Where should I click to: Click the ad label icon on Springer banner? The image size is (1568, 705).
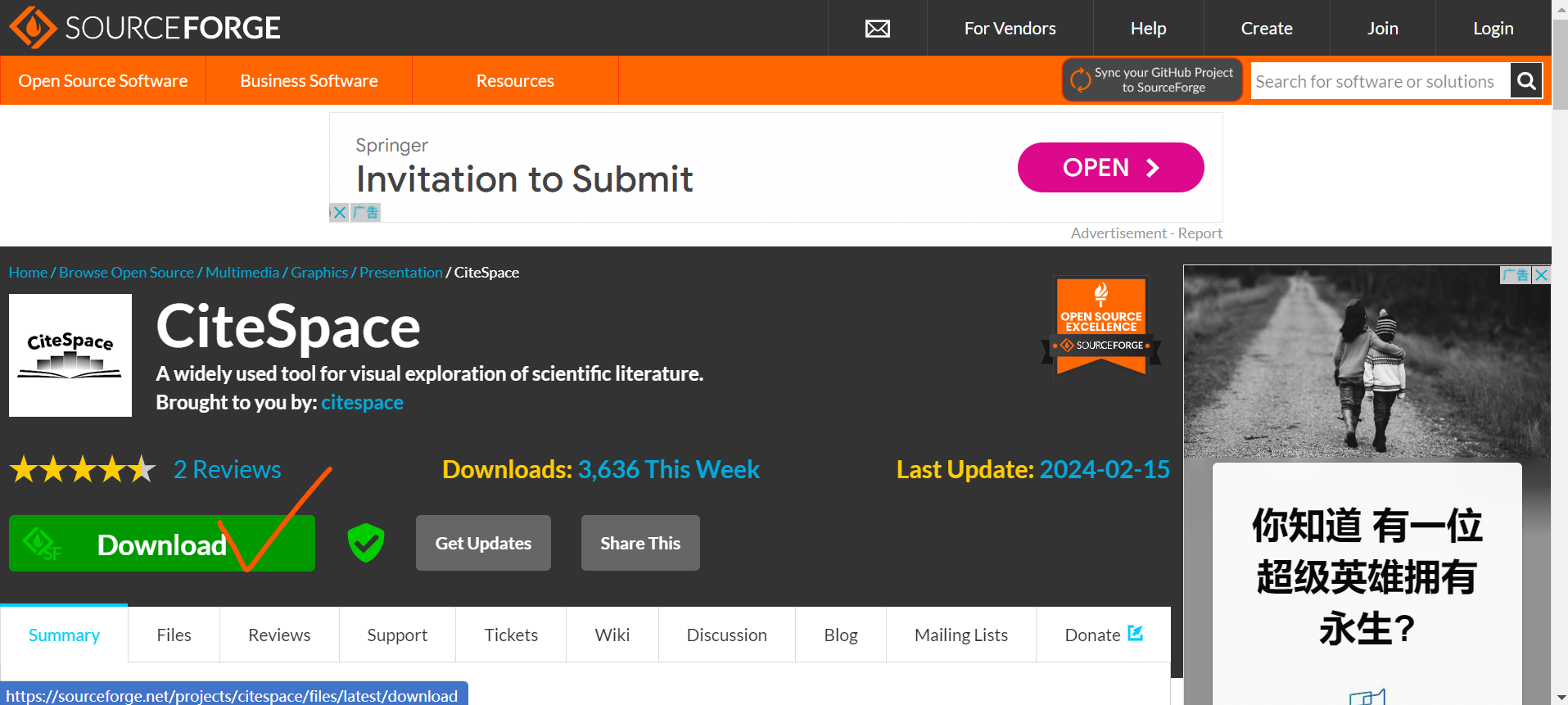pyautogui.click(x=366, y=212)
